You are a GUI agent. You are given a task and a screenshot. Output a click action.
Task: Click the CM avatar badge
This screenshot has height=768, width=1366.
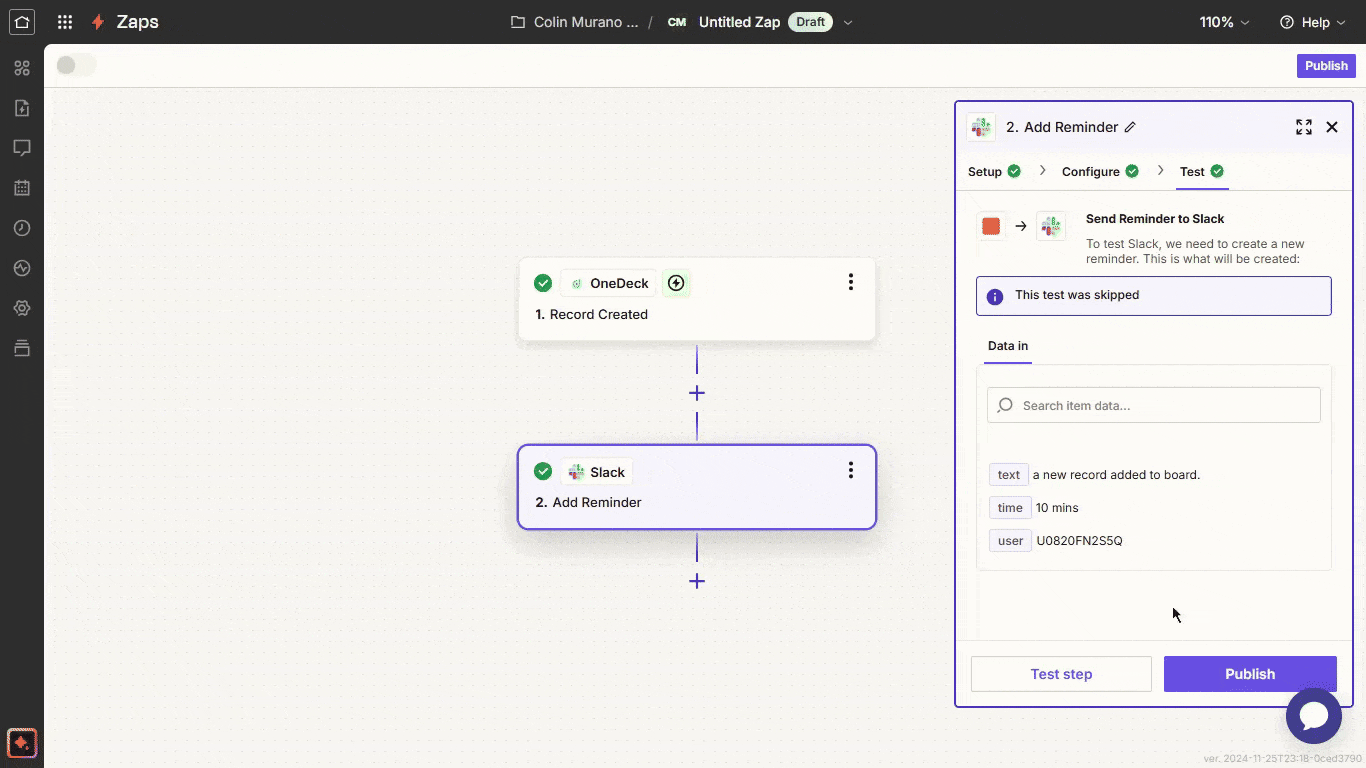point(677,22)
